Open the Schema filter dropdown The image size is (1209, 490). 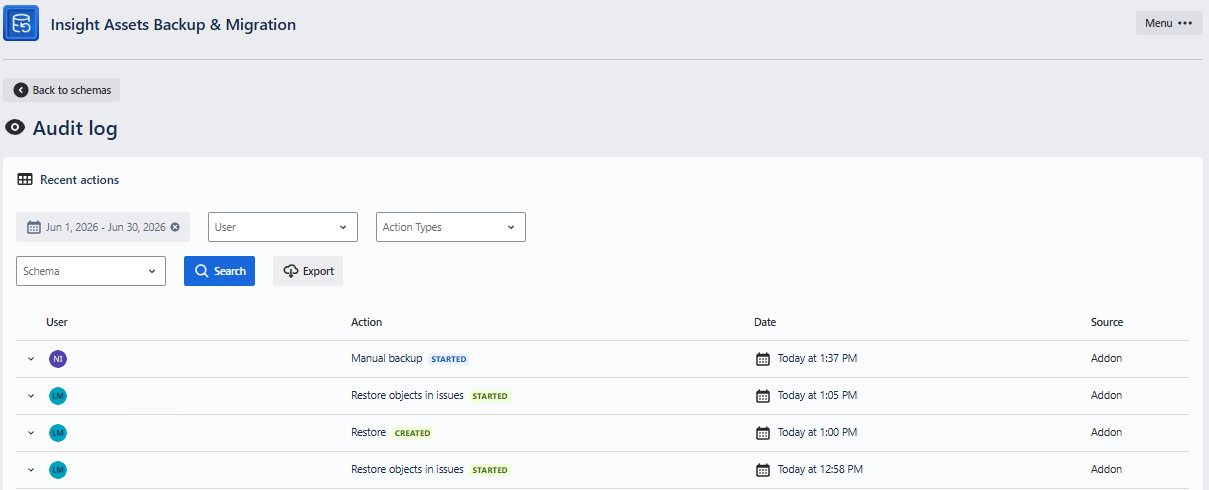click(91, 271)
